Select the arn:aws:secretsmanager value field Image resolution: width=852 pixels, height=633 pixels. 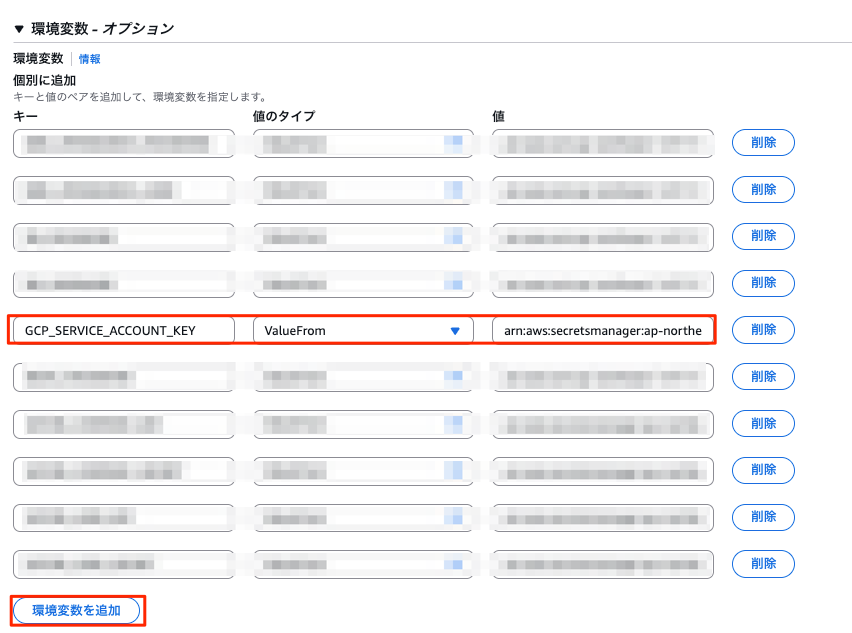(x=602, y=330)
